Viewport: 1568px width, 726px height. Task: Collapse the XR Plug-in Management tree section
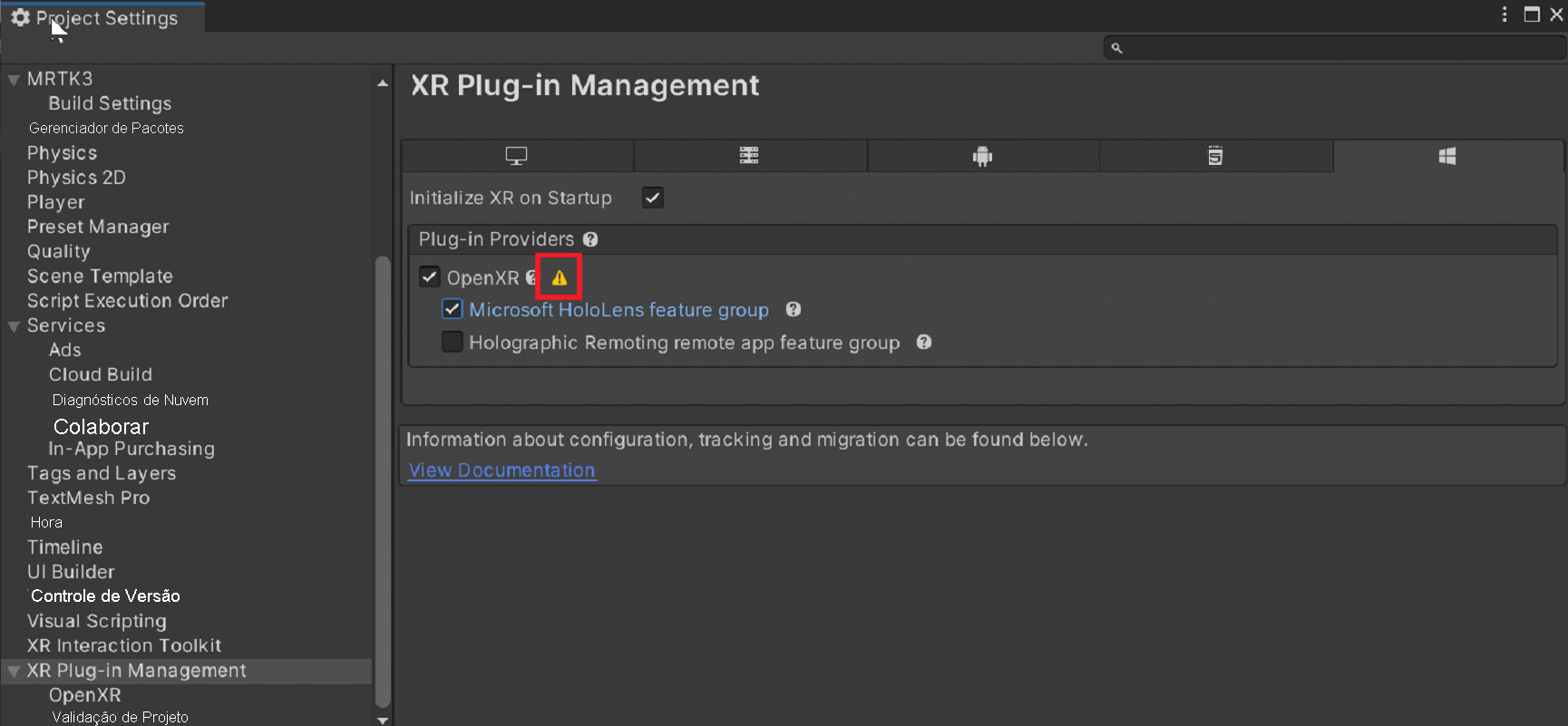coord(14,672)
